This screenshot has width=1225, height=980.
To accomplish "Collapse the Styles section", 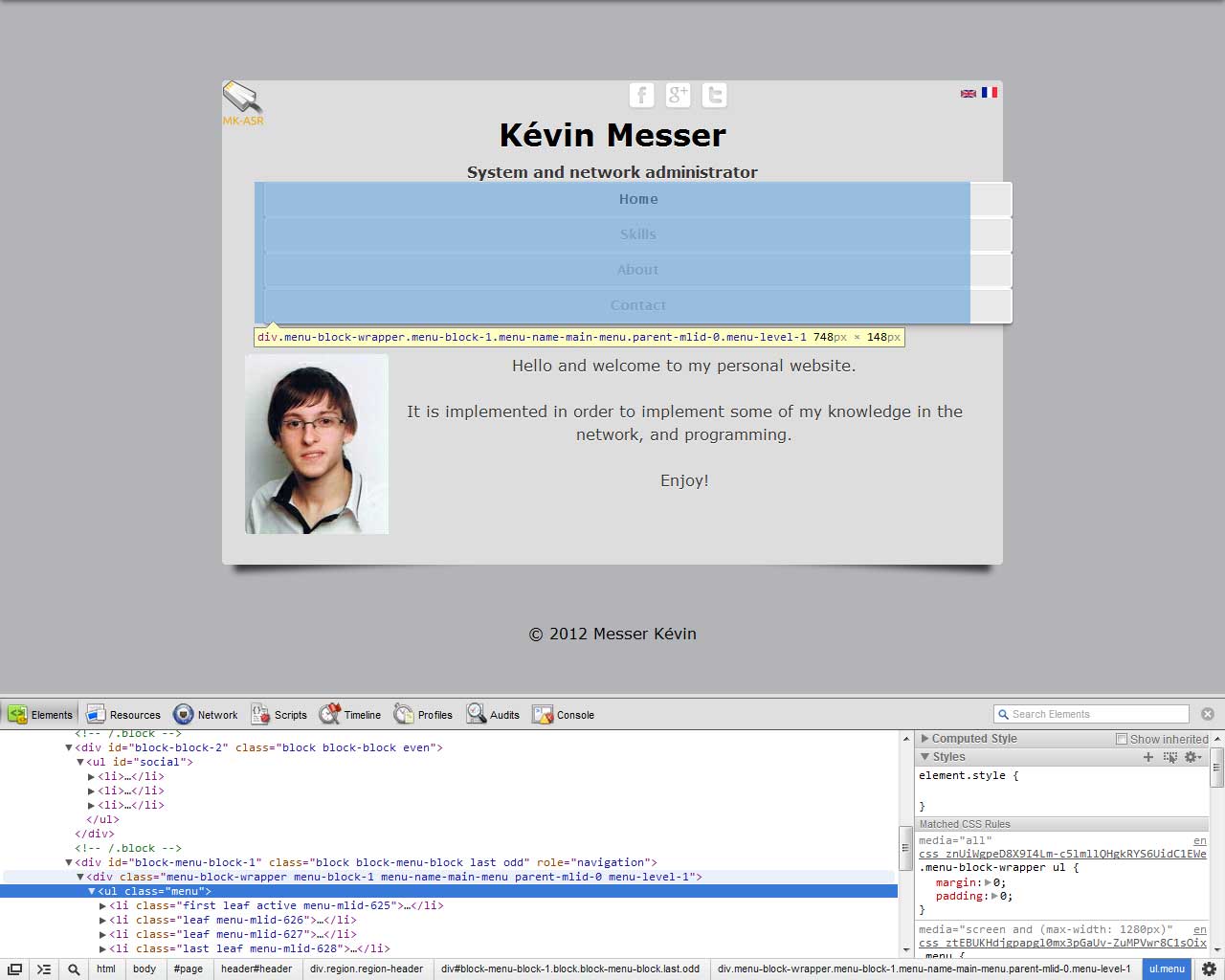I will click(x=924, y=756).
